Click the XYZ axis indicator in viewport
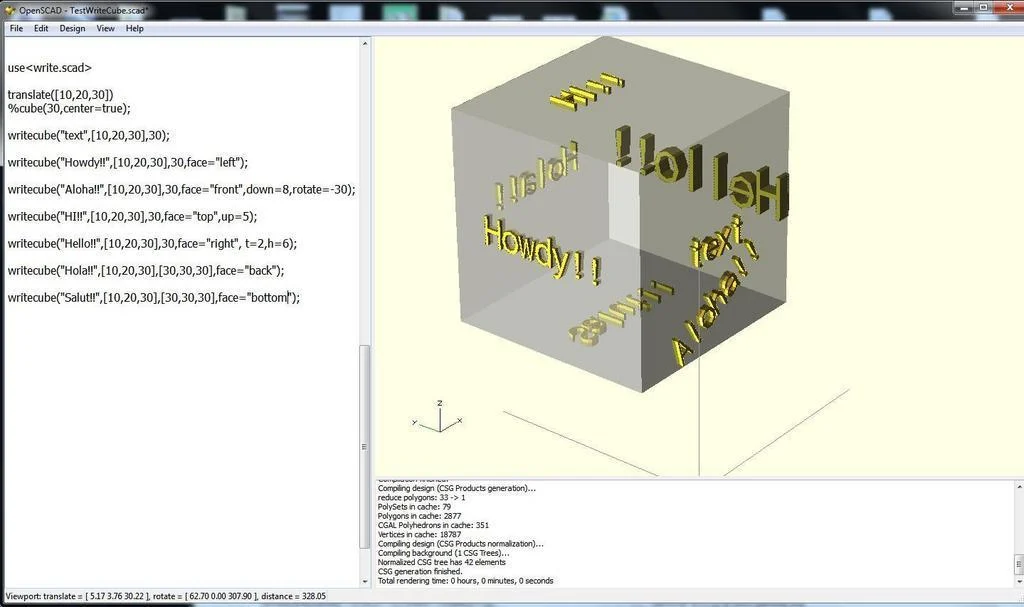Viewport: 1024px width, 607px height. tap(438, 416)
